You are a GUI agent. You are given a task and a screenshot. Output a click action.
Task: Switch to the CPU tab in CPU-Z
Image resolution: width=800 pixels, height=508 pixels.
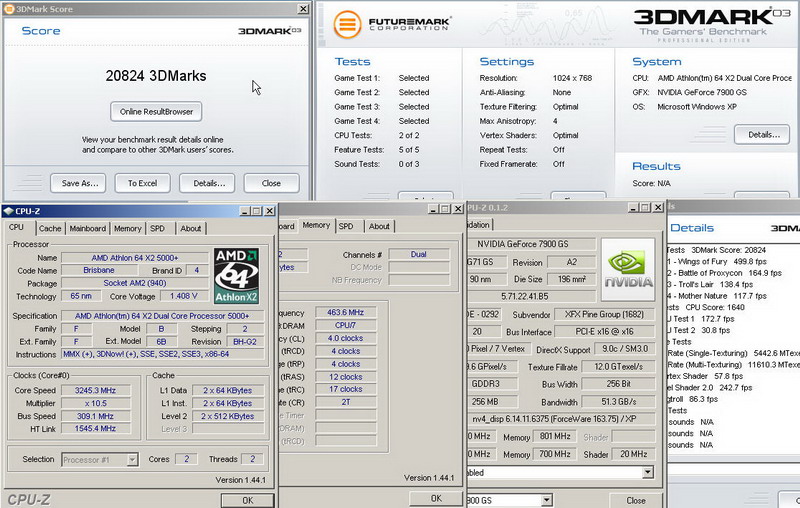16,227
